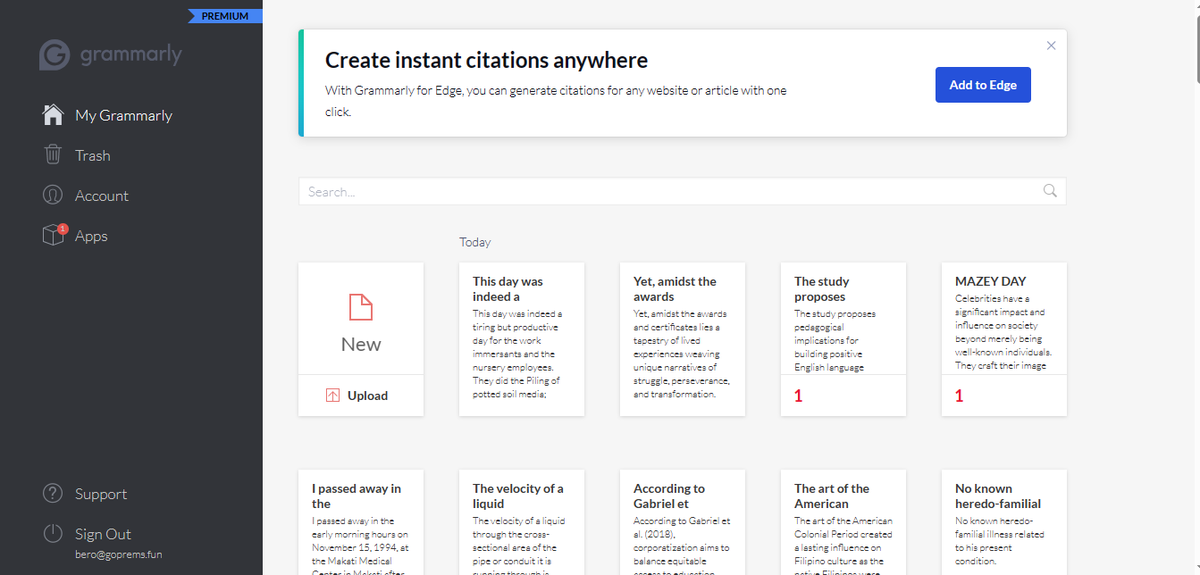
Task: Click the Today section label
Action: tap(475, 242)
